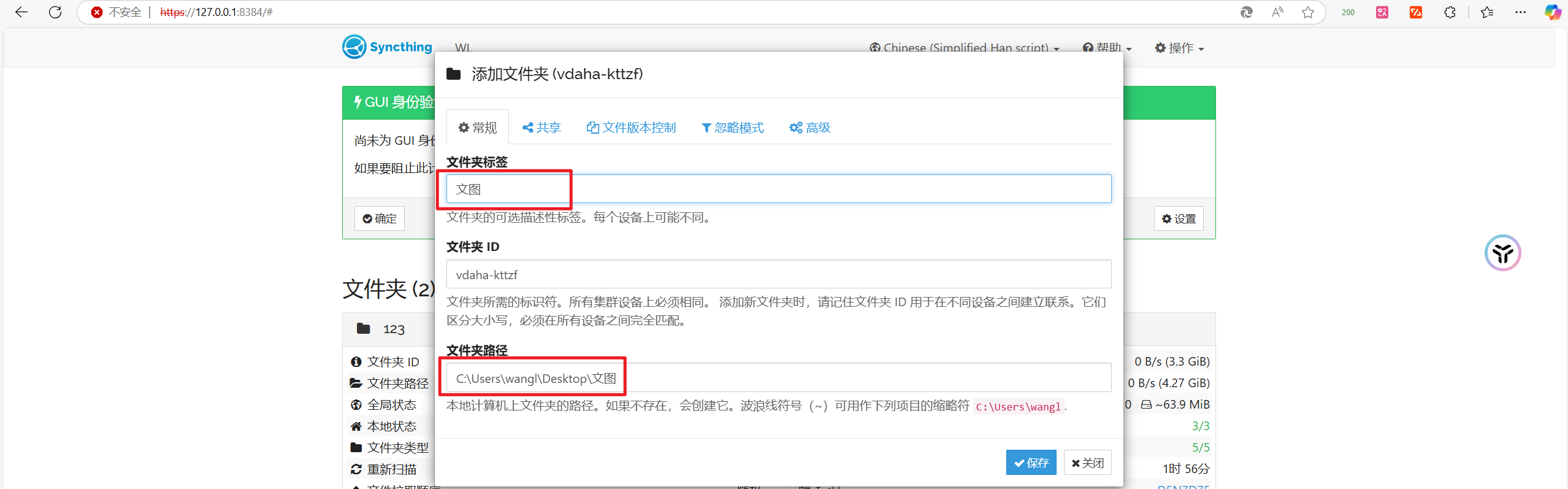The width and height of the screenshot is (1568, 489).
Task: Click the favorites star icon in address bar
Action: [1308, 12]
